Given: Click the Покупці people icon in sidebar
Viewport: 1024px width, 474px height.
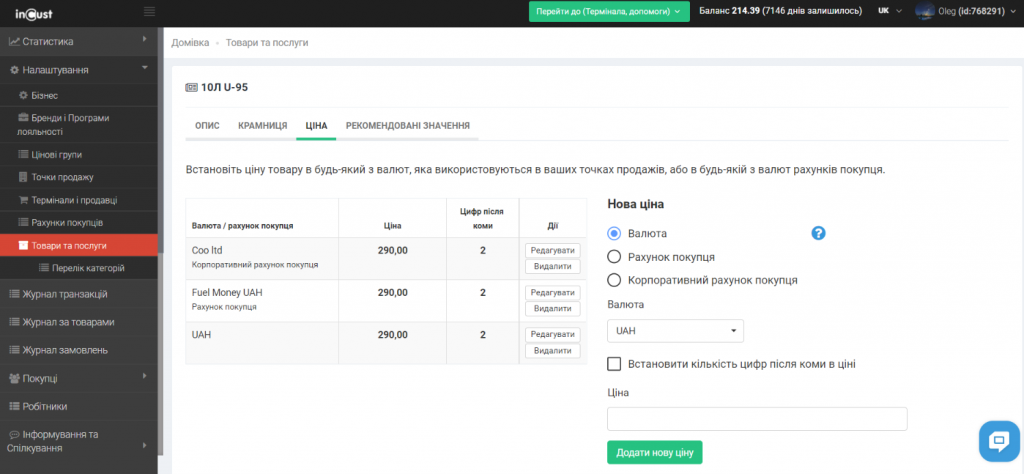Looking at the screenshot, I should click(15, 379).
